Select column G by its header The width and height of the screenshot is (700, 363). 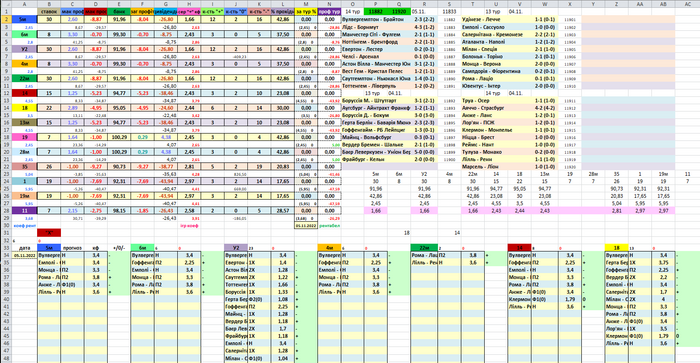tap(166, 4)
